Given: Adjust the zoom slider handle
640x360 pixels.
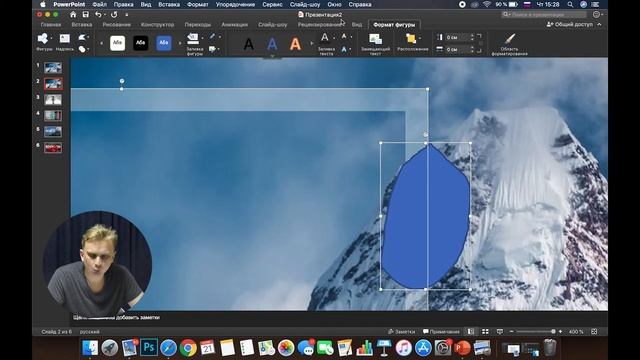Looking at the screenshot, I should [553, 331].
